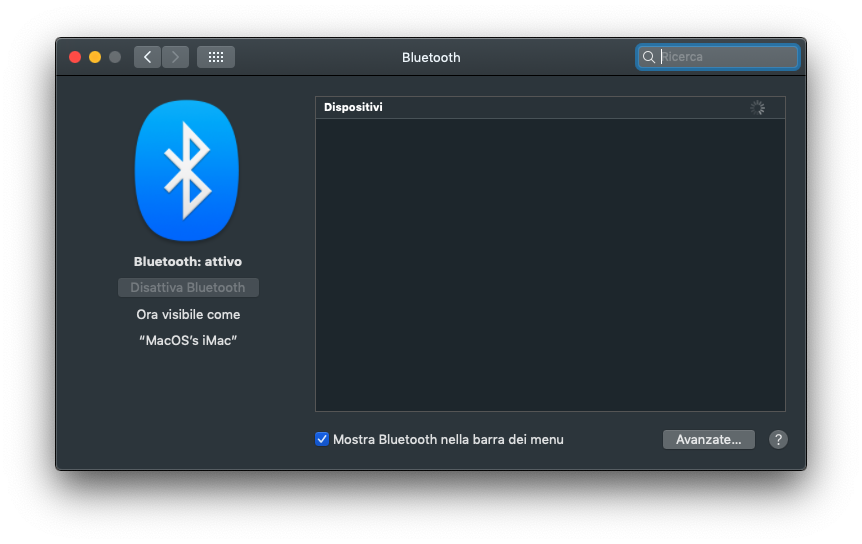Click the Bluetooth window title
862x544 pixels.
click(431, 57)
